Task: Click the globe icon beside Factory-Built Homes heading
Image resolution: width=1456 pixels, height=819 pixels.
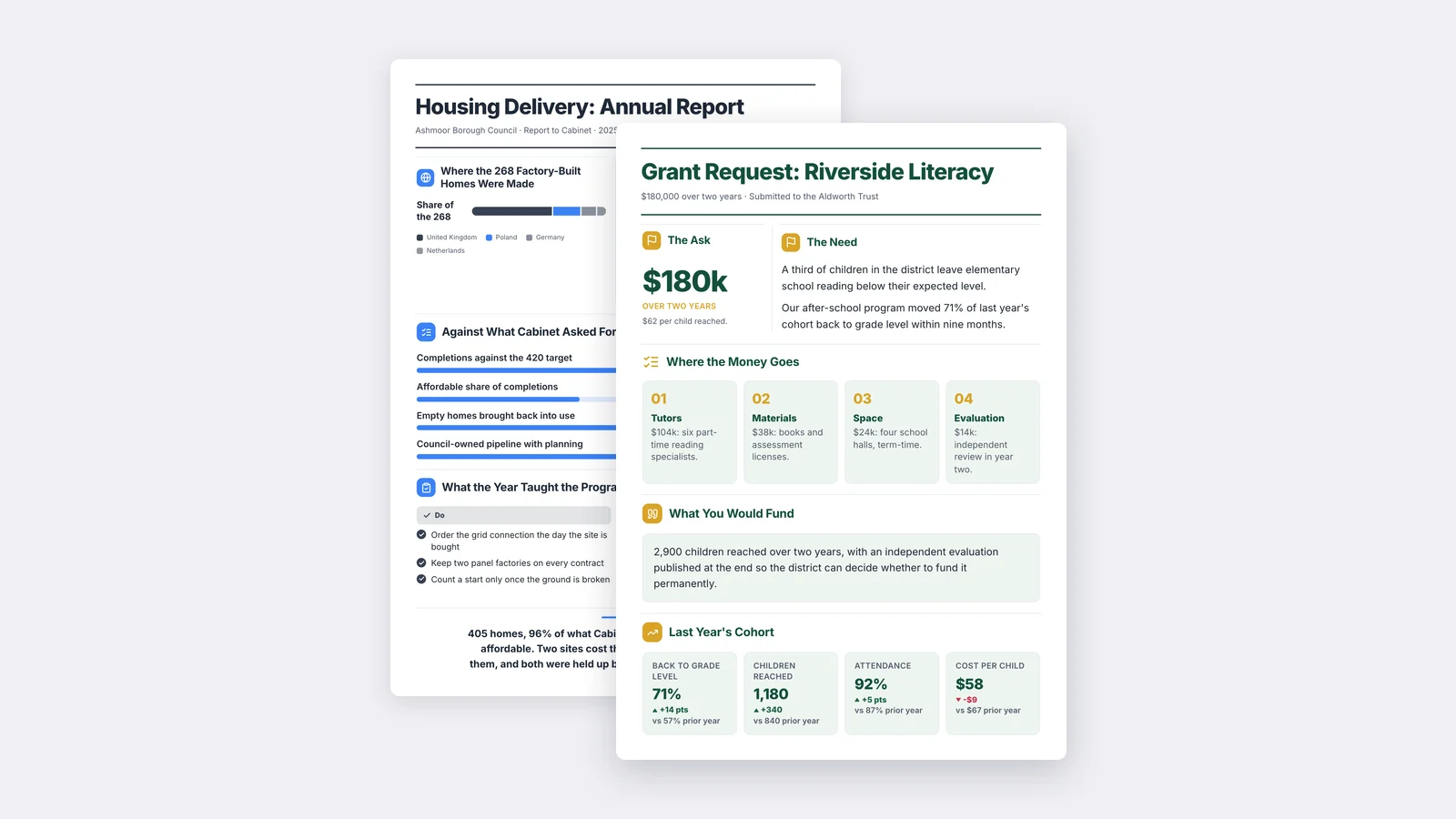Action: [x=425, y=177]
